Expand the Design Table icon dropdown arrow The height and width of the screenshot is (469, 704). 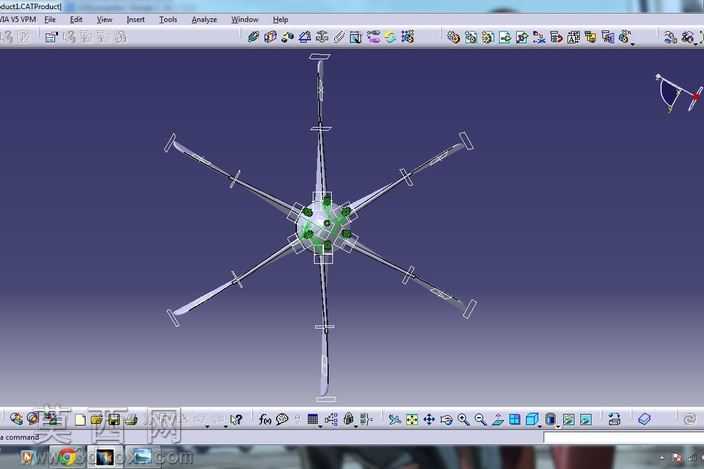tap(320, 426)
